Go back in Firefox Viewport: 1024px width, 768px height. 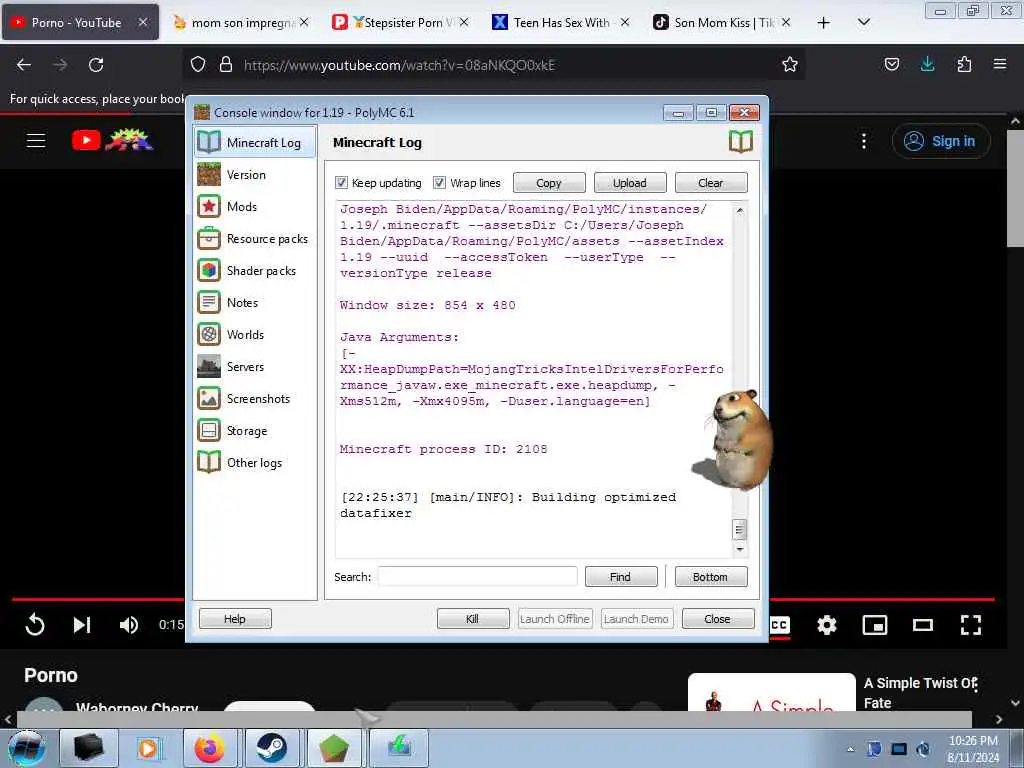[24, 65]
